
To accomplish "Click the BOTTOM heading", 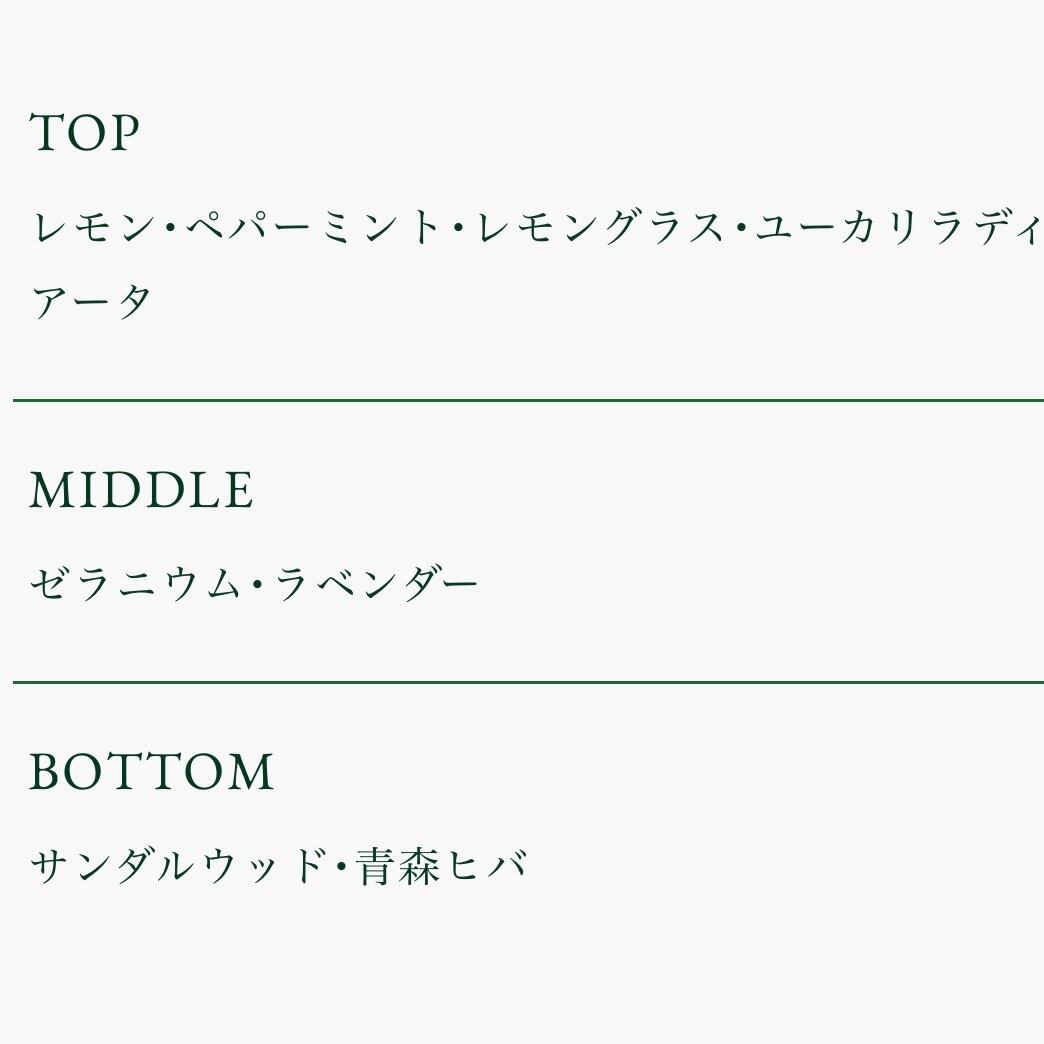I will click(151, 773).
